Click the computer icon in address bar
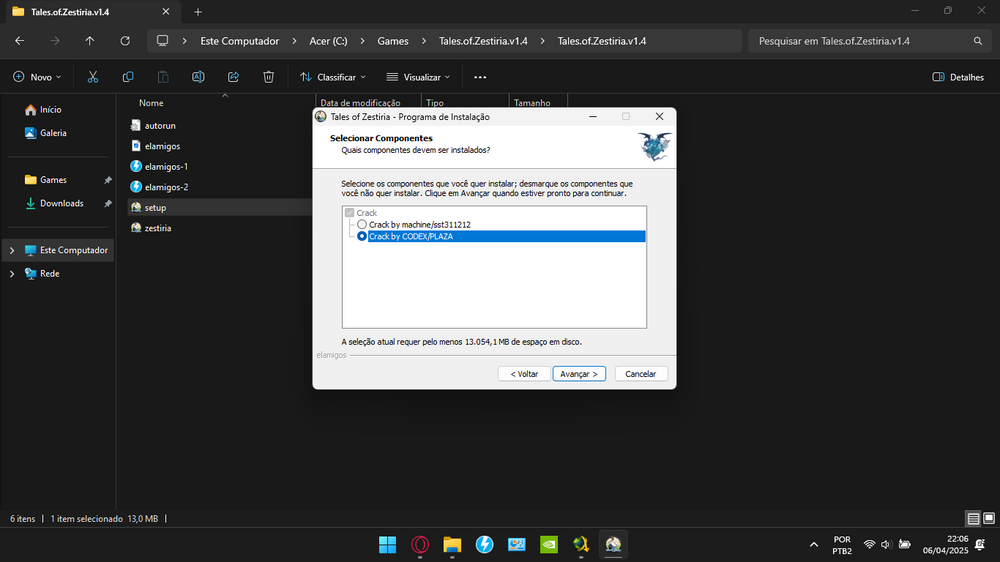1000x562 pixels. 163,41
